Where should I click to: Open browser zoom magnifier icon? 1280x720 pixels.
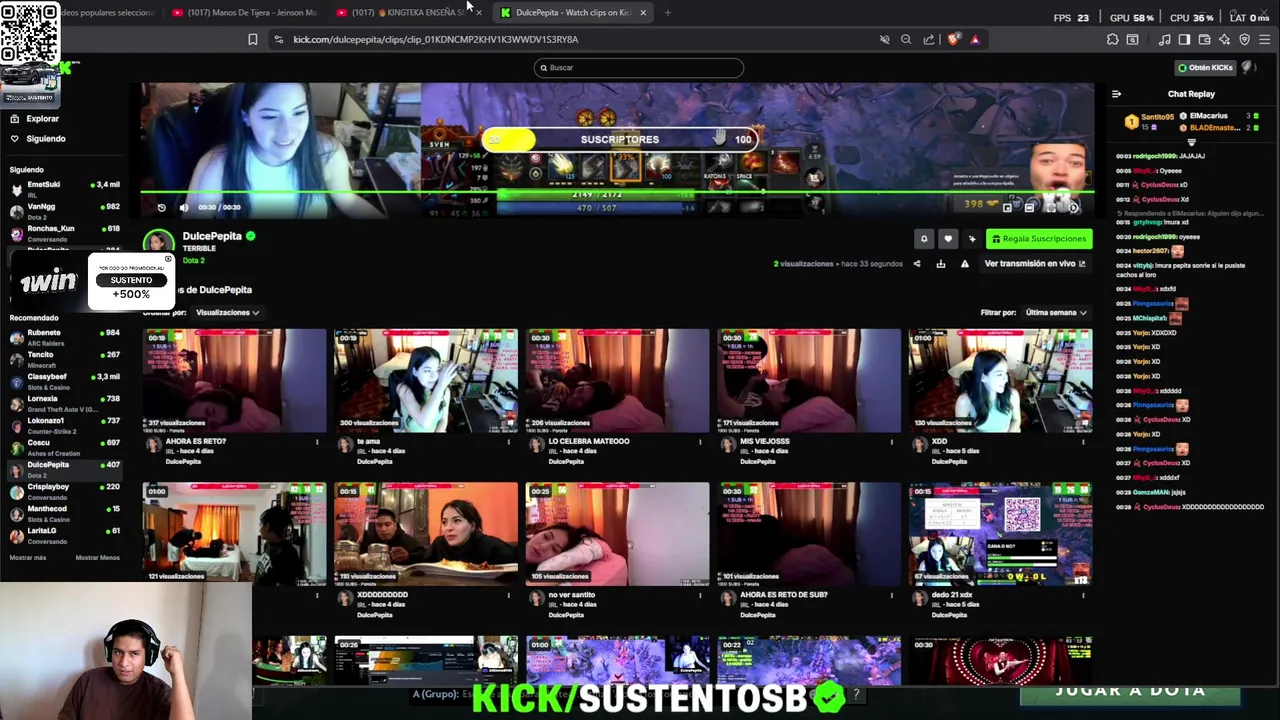tap(906, 40)
